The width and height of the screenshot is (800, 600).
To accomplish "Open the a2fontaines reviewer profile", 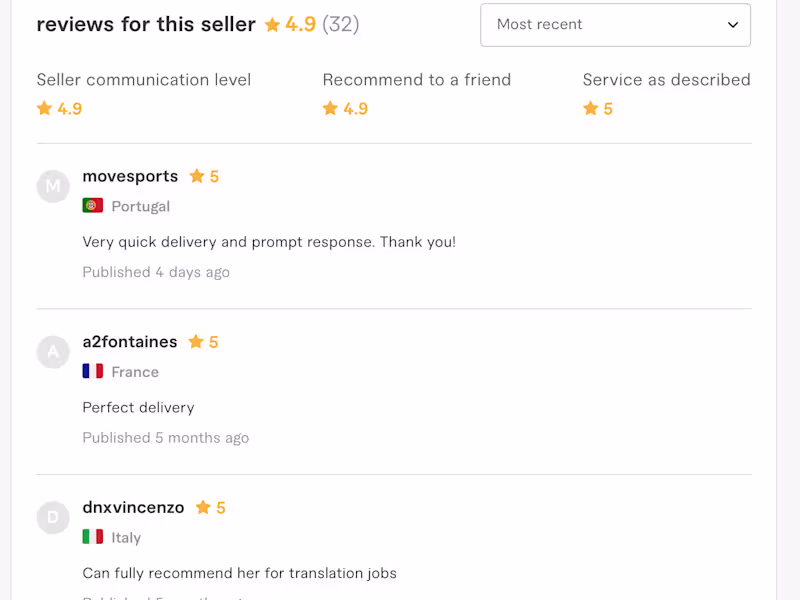I will pos(130,342).
